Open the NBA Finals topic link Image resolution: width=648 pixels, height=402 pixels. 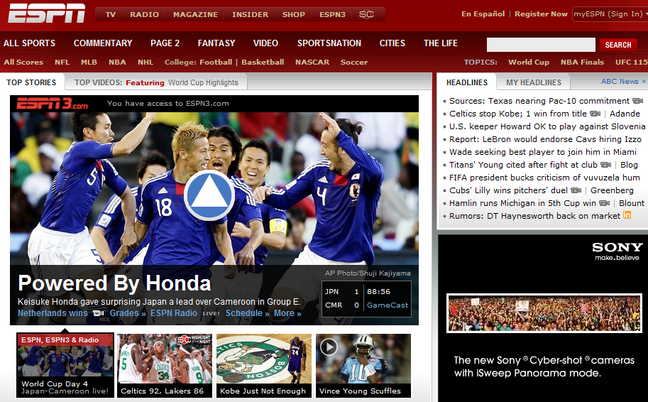point(582,62)
